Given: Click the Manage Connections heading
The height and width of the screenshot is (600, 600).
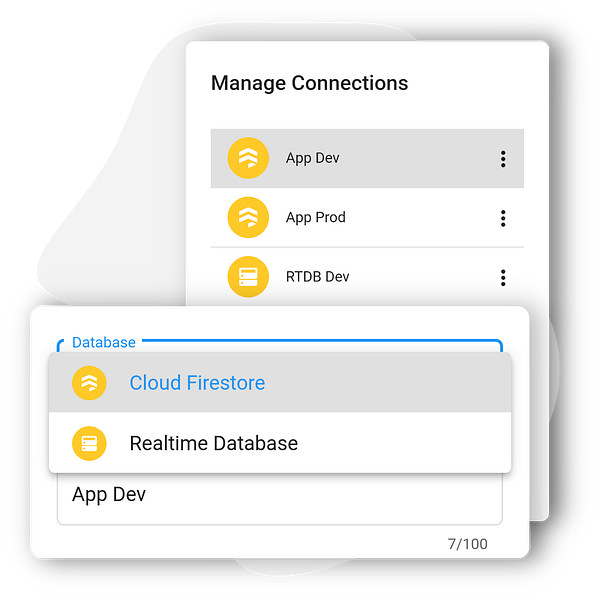Looking at the screenshot, I should (310, 83).
